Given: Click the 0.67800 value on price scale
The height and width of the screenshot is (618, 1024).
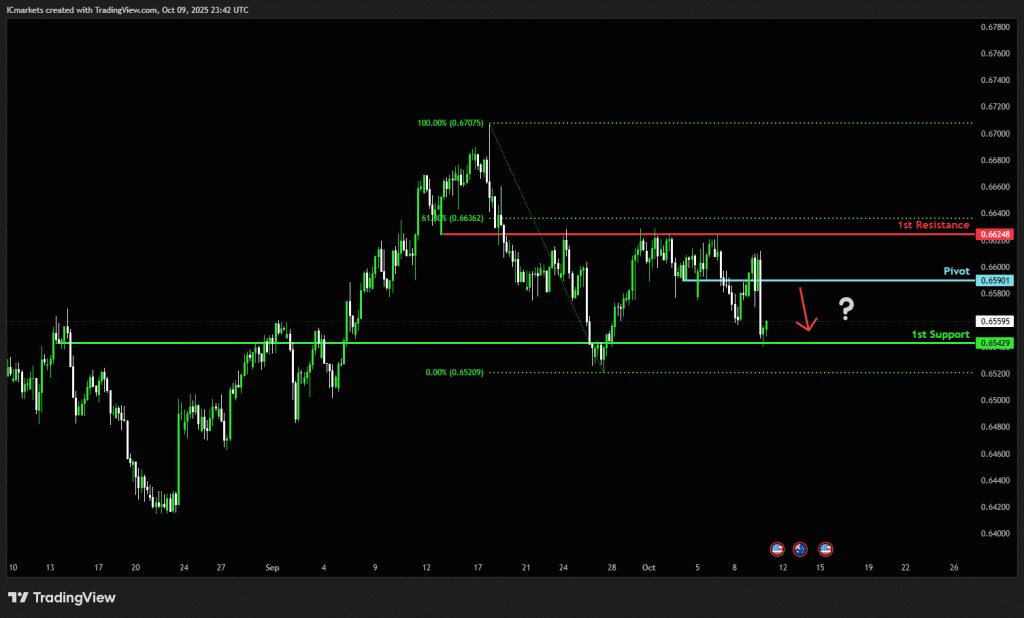Looking at the screenshot, I should coord(996,27).
